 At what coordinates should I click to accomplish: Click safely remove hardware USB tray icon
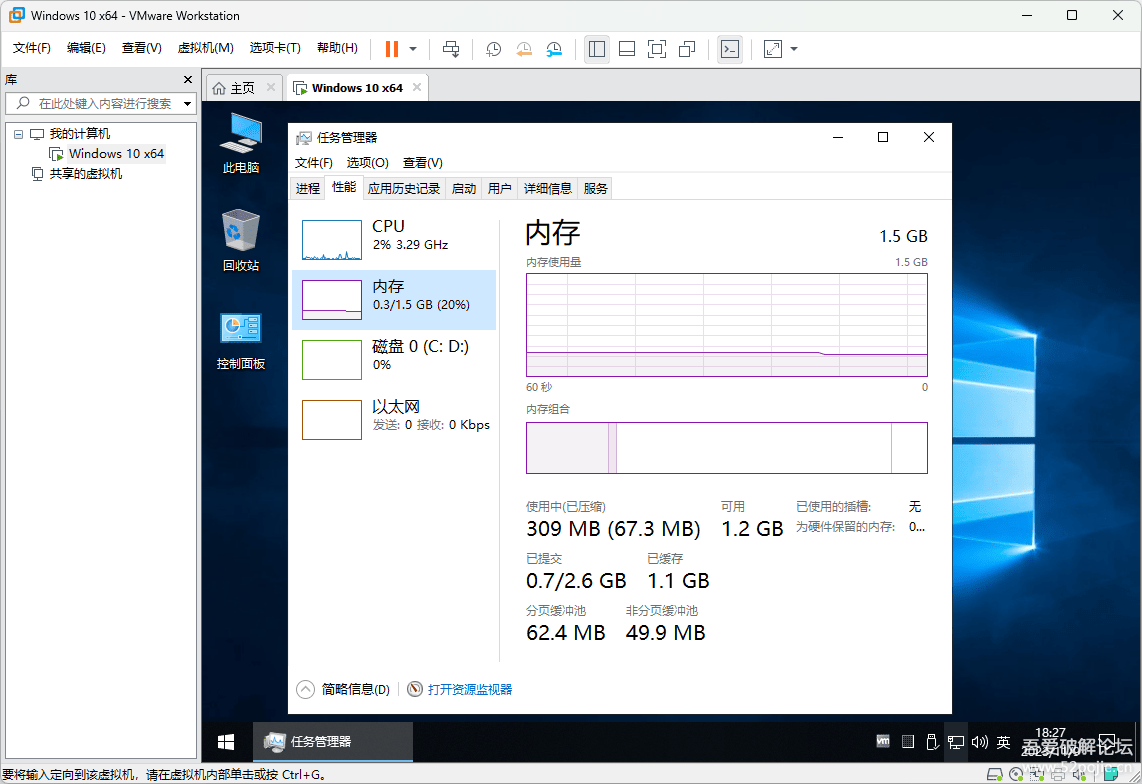(932, 742)
